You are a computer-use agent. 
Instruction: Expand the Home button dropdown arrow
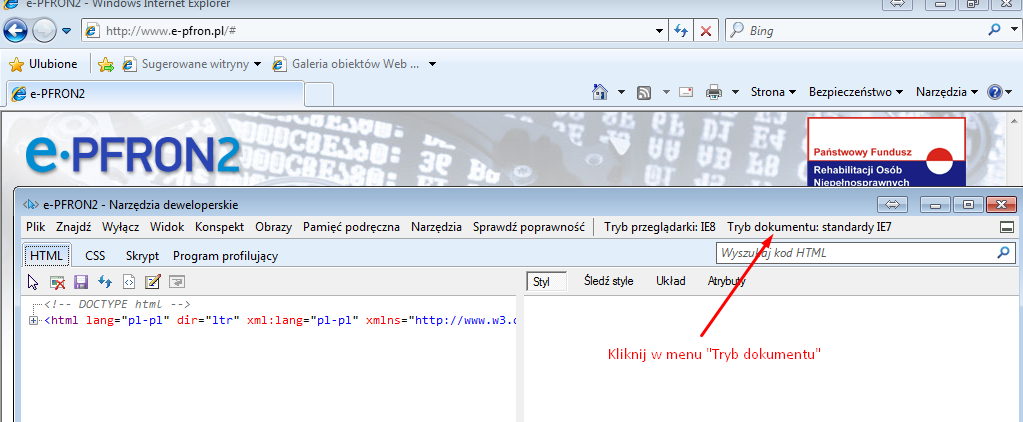(x=620, y=93)
